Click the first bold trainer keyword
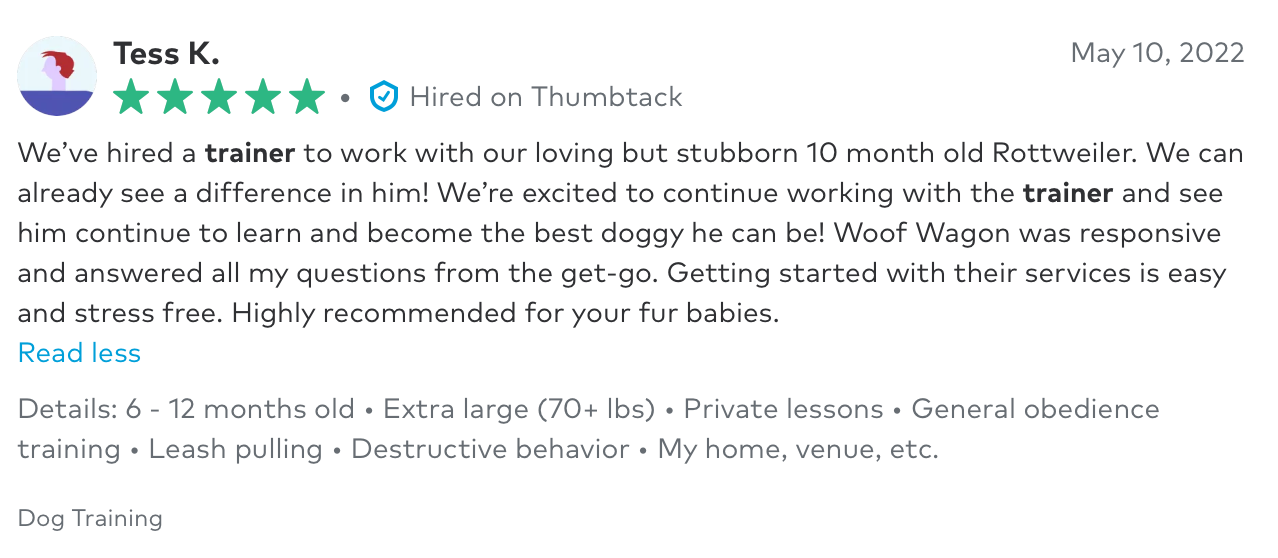Screen dimensions: 1278x558 pyautogui.click(x=250, y=153)
